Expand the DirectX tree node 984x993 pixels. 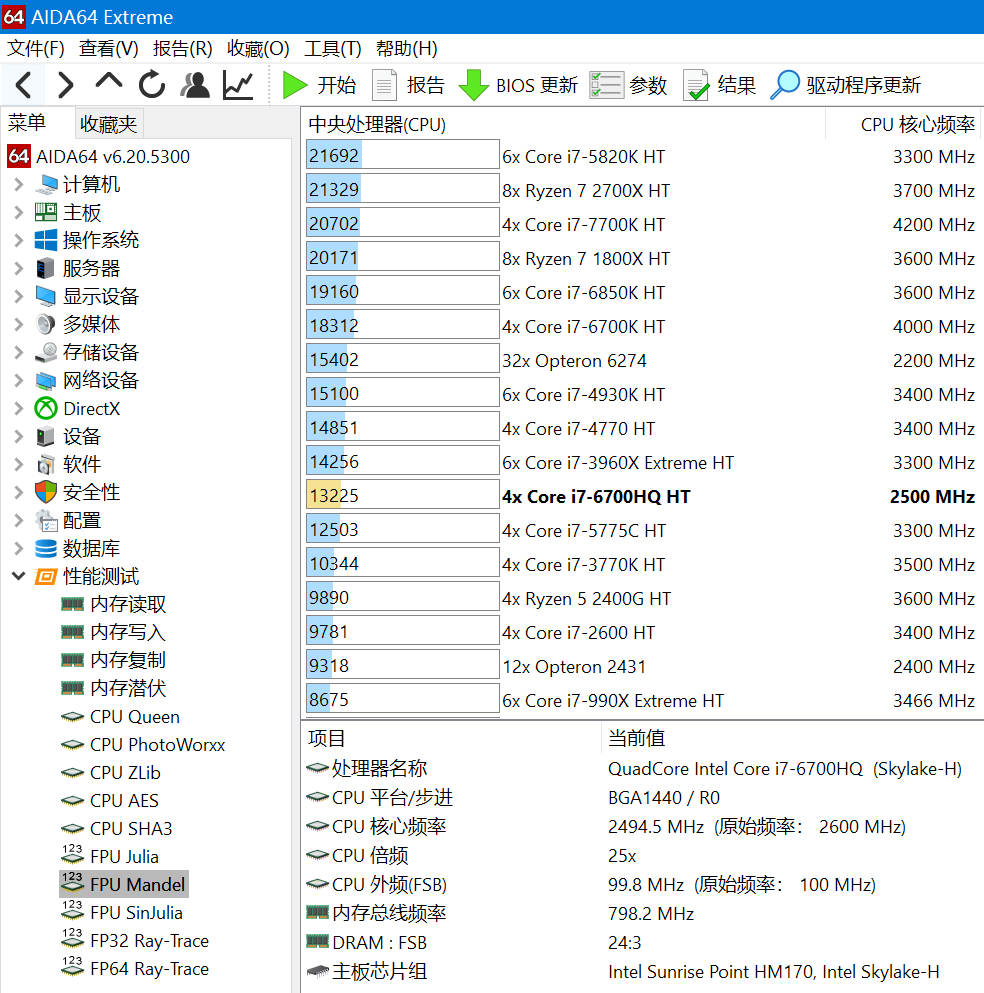coord(18,408)
